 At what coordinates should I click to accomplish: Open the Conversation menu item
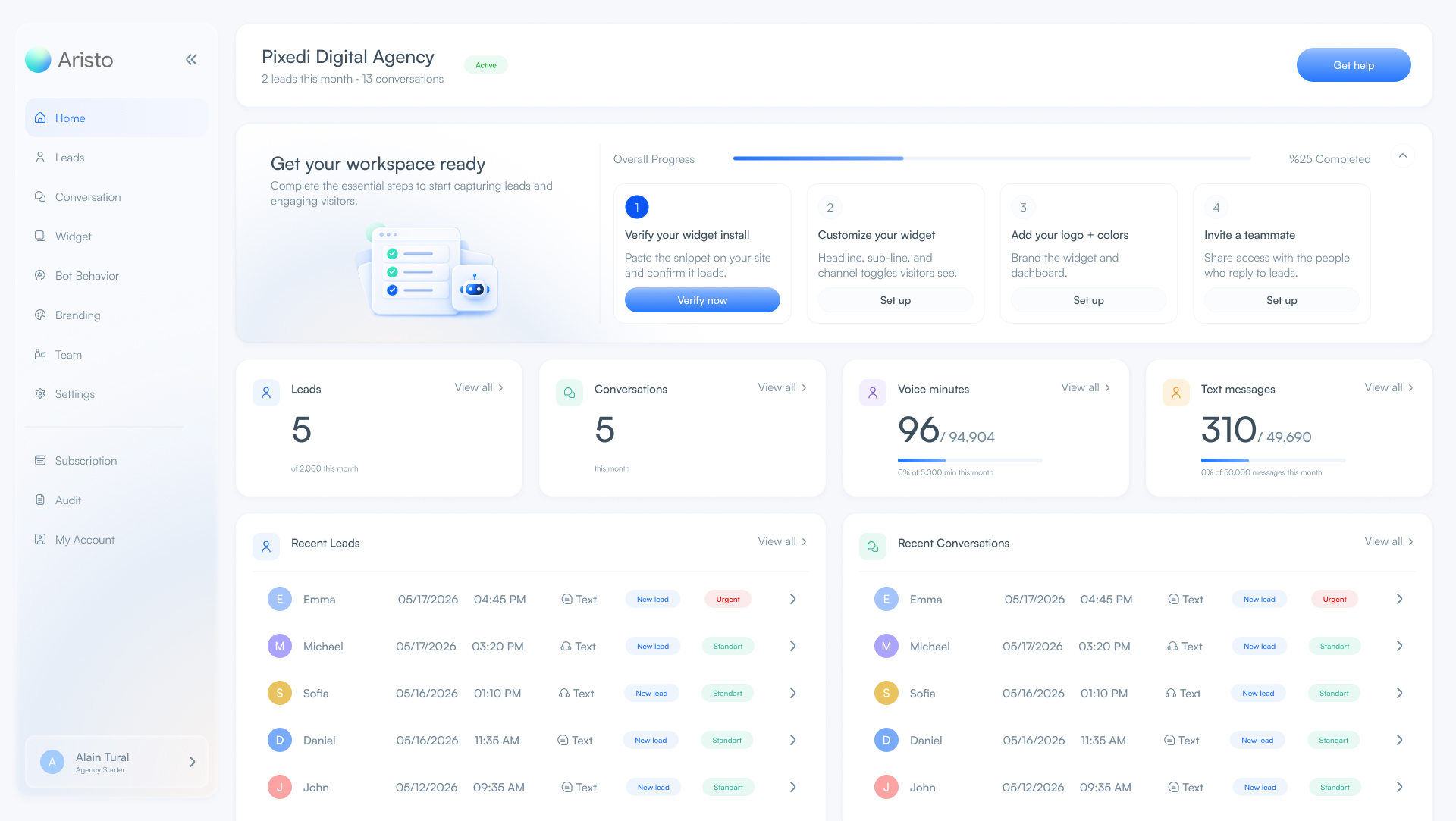pos(117,197)
